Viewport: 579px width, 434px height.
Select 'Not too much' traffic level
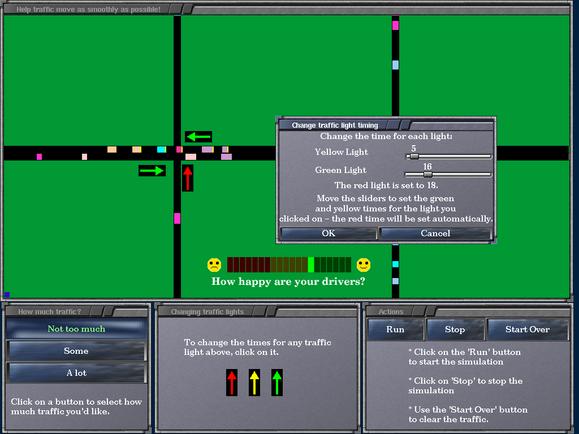tap(76, 329)
